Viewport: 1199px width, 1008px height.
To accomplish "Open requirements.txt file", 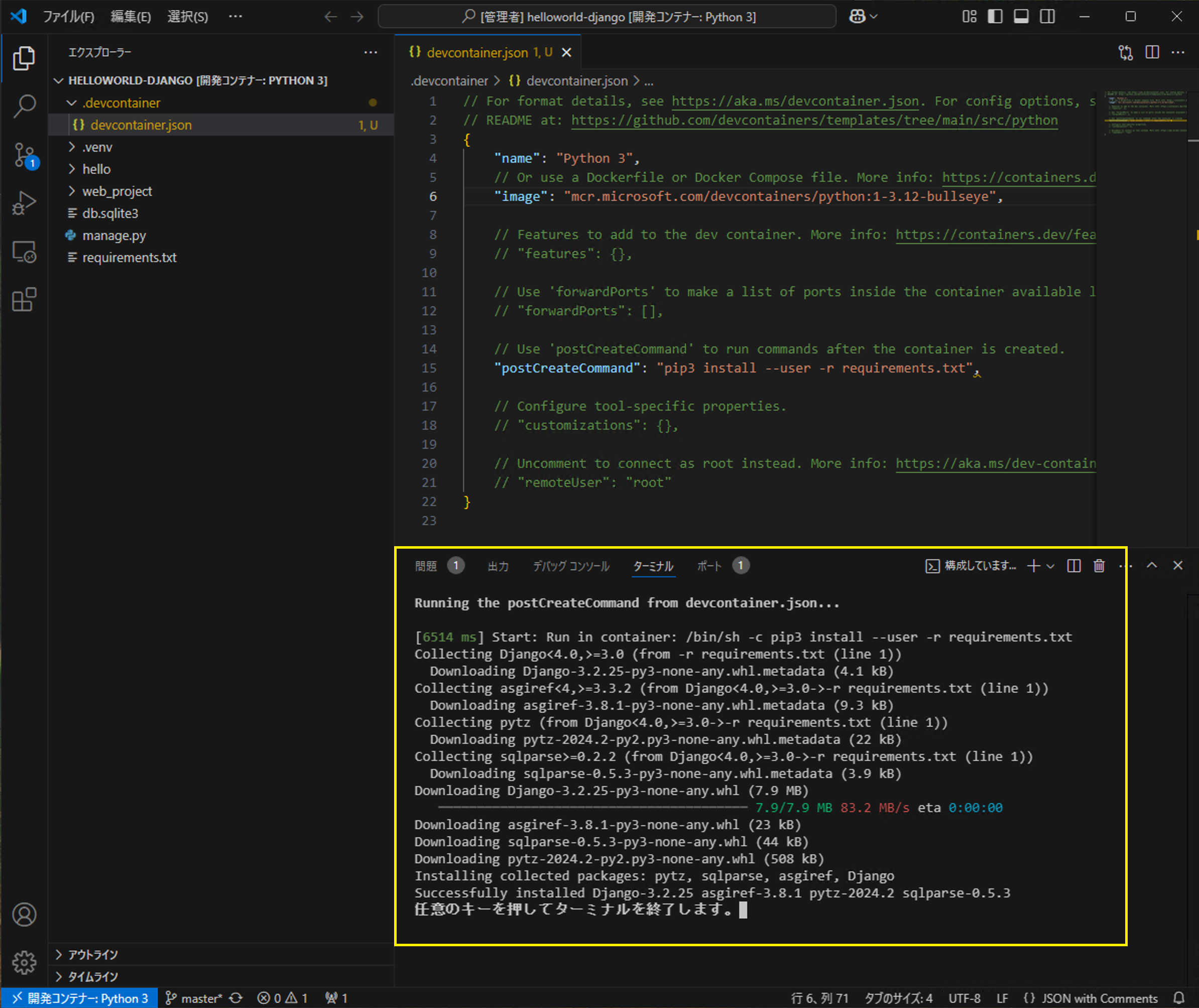I will pyautogui.click(x=221, y=257).
